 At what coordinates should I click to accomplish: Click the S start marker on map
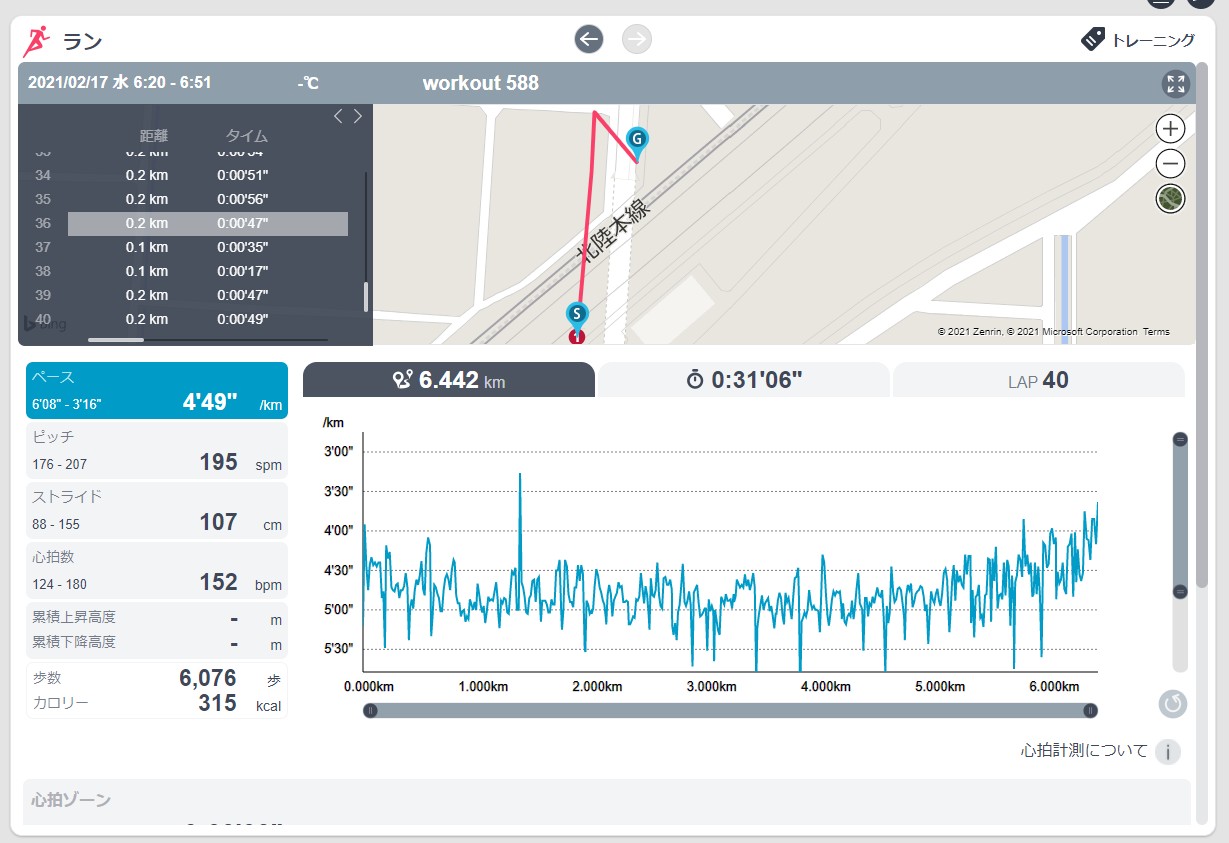point(576,317)
